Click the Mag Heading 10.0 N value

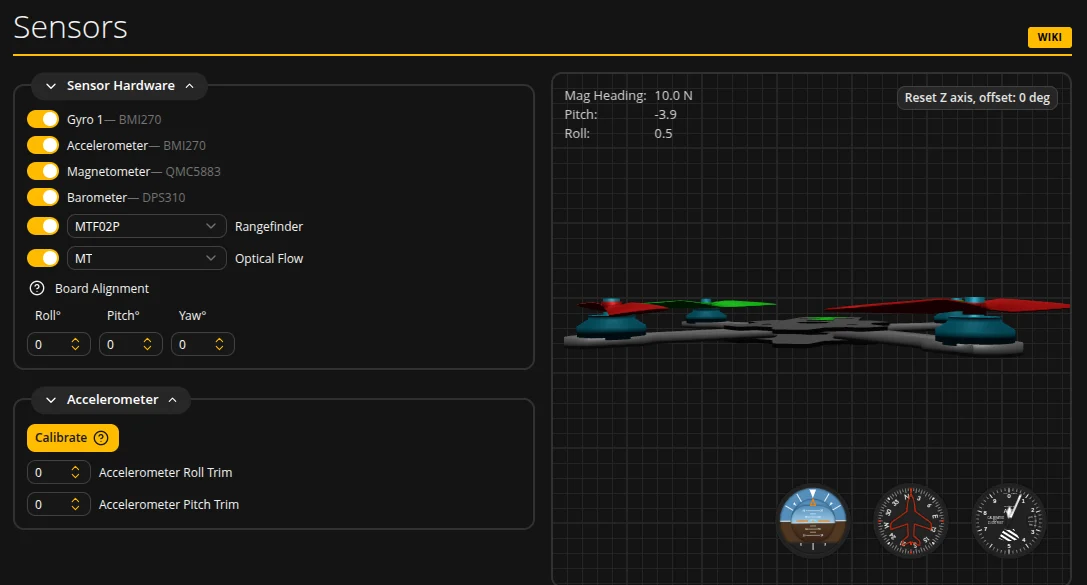tap(673, 96)
